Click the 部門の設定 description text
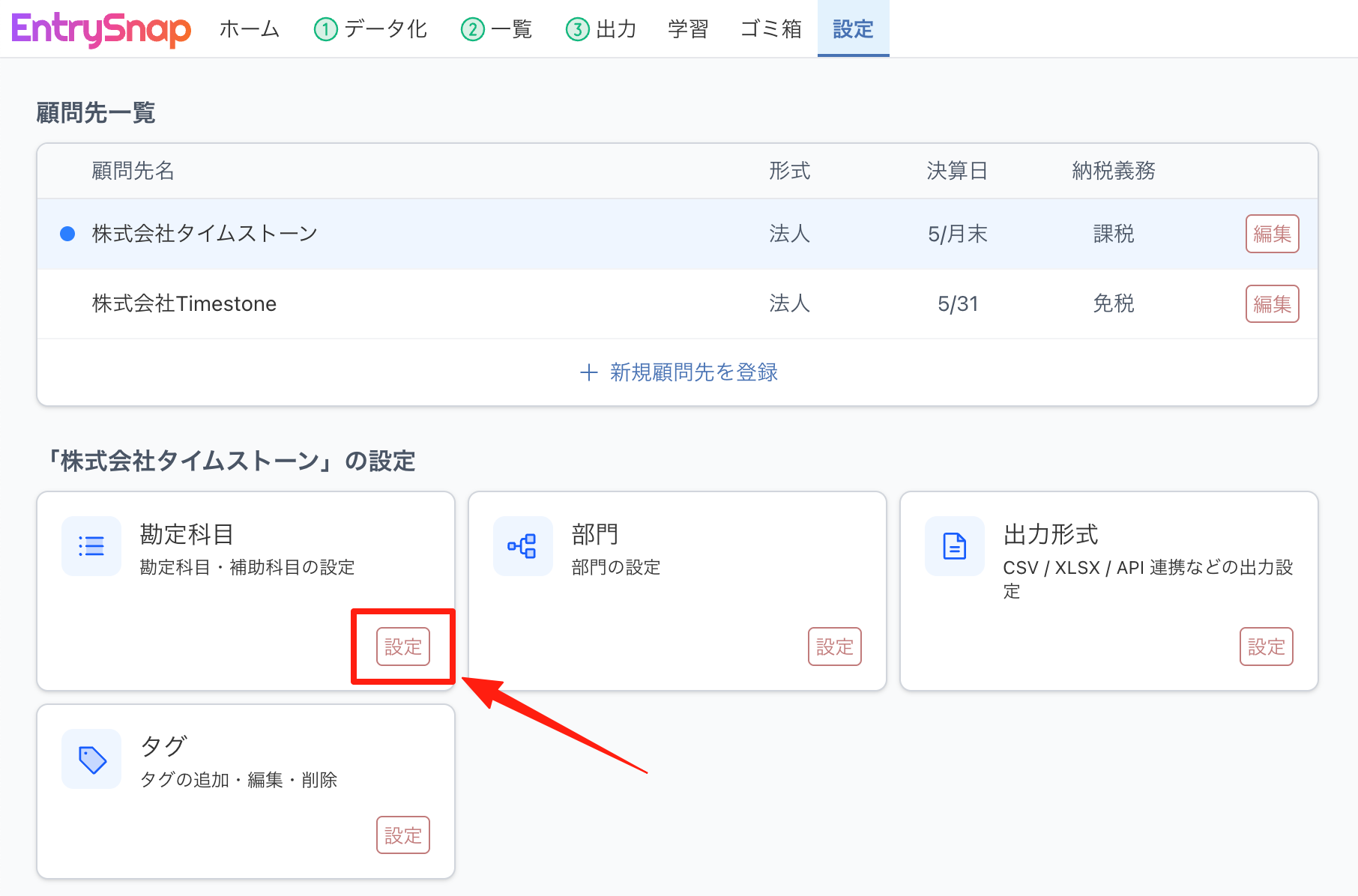The width and height of the screenshot is (1358, 896). [x=616, y=567]
